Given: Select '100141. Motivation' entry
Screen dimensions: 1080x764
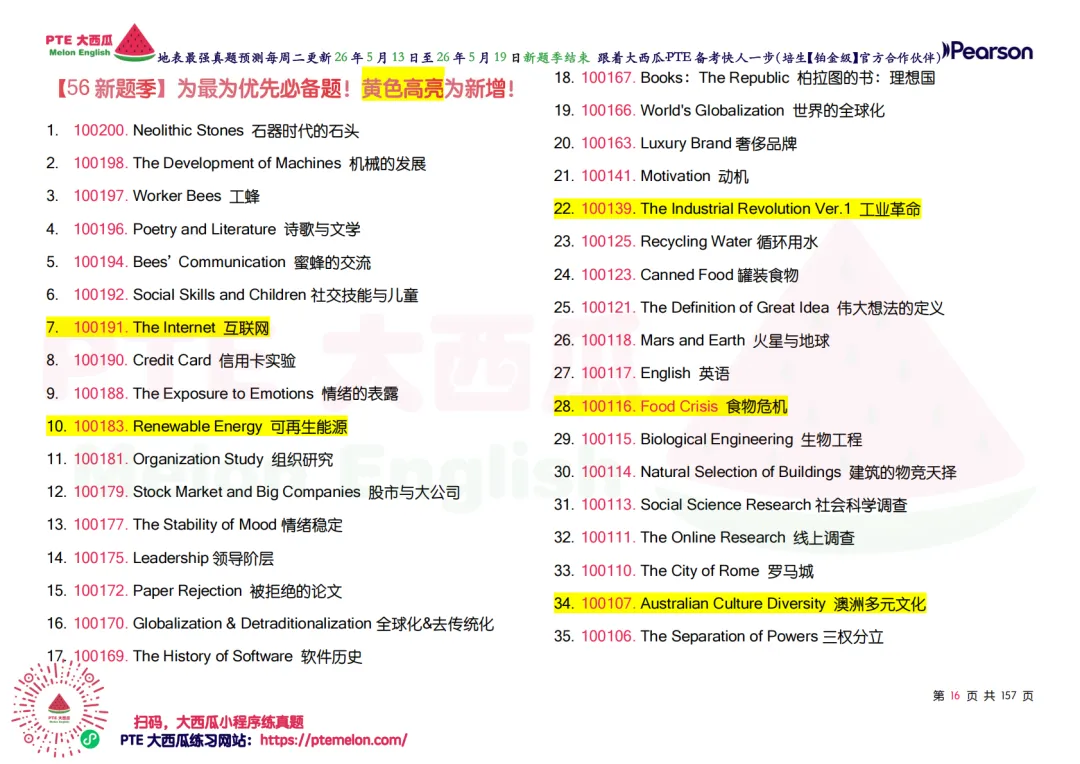Looking at the screenshot, I should point(651,176).
